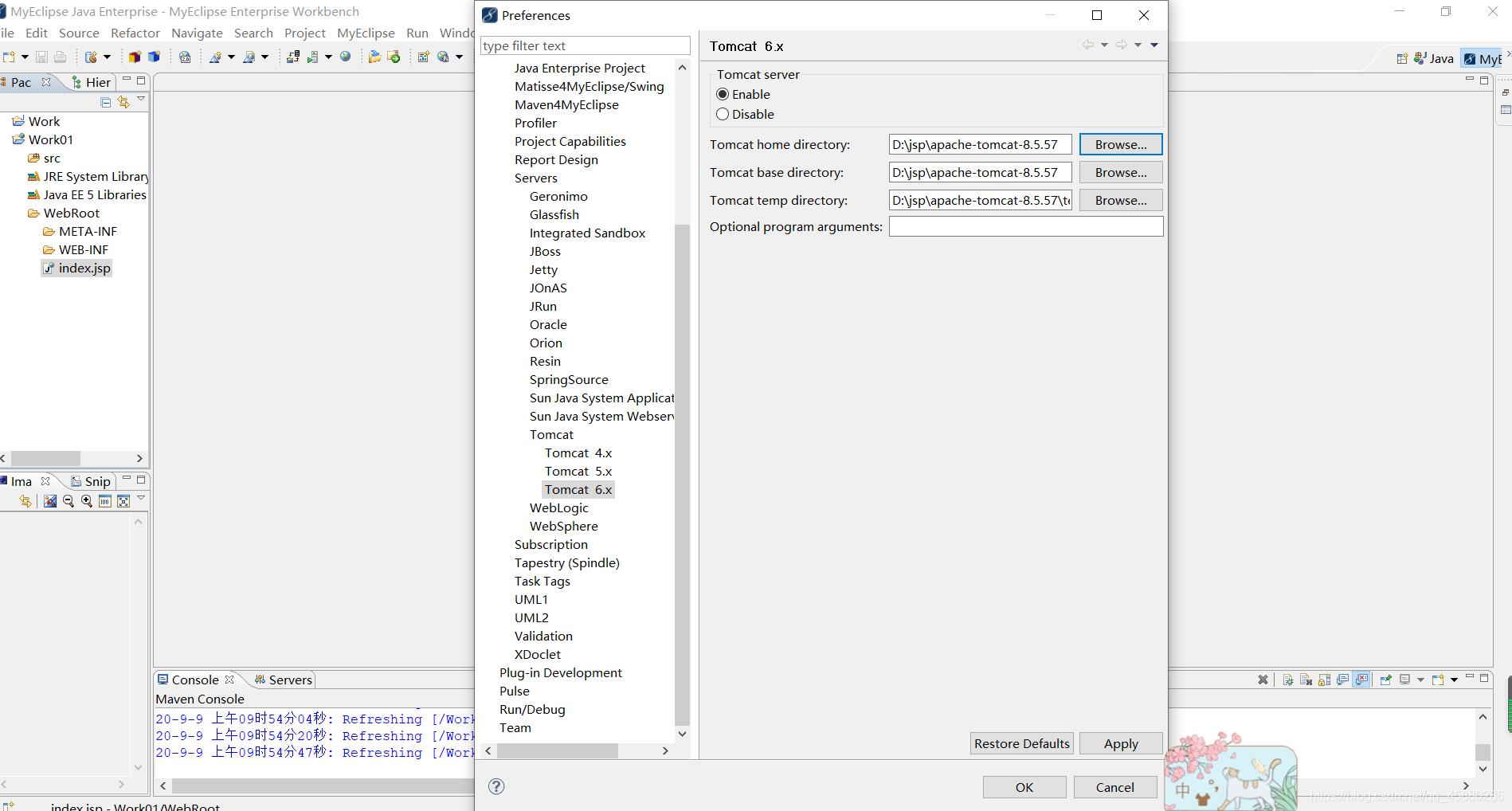
Task: Click Zoom Out icon in Image Preview panel
Action: pos(68,501)
